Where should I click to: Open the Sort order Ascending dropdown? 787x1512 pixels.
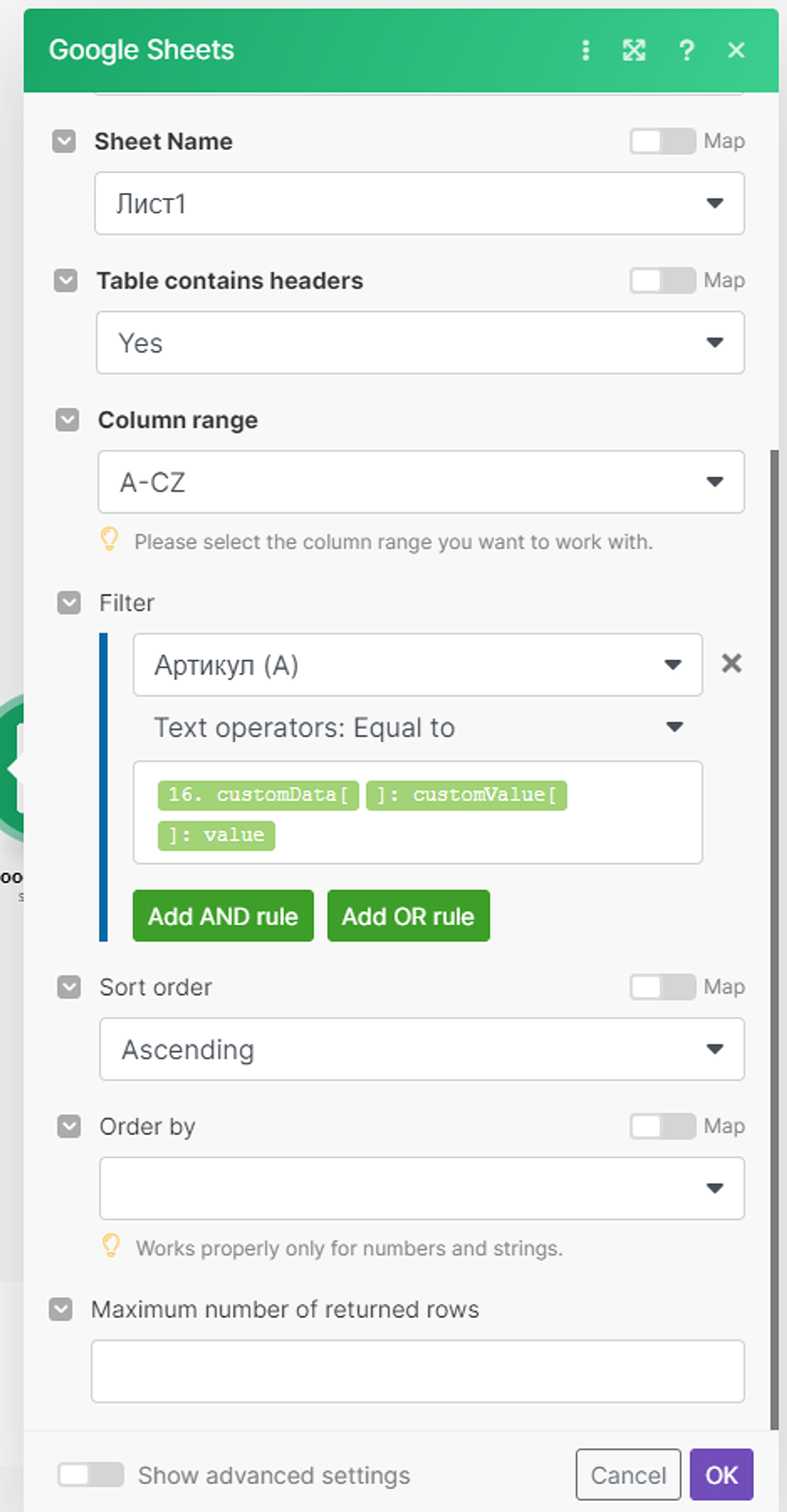[x=422, y=1049]
